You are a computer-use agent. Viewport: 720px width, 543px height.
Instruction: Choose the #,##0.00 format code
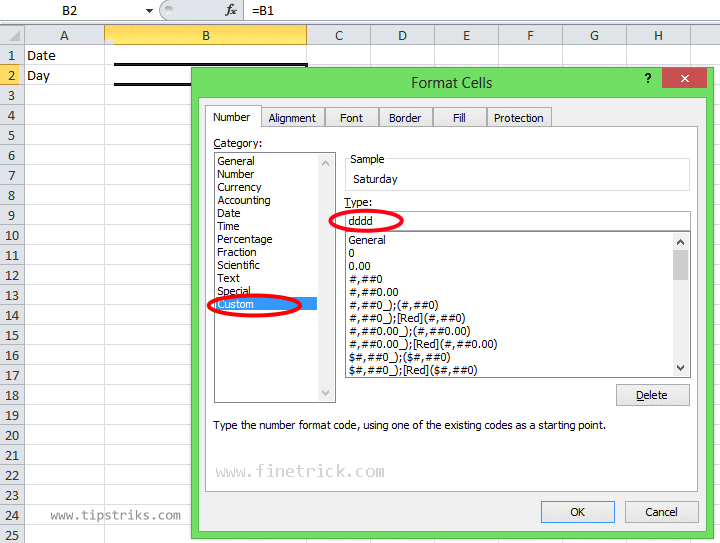click(x=374, y=292)
